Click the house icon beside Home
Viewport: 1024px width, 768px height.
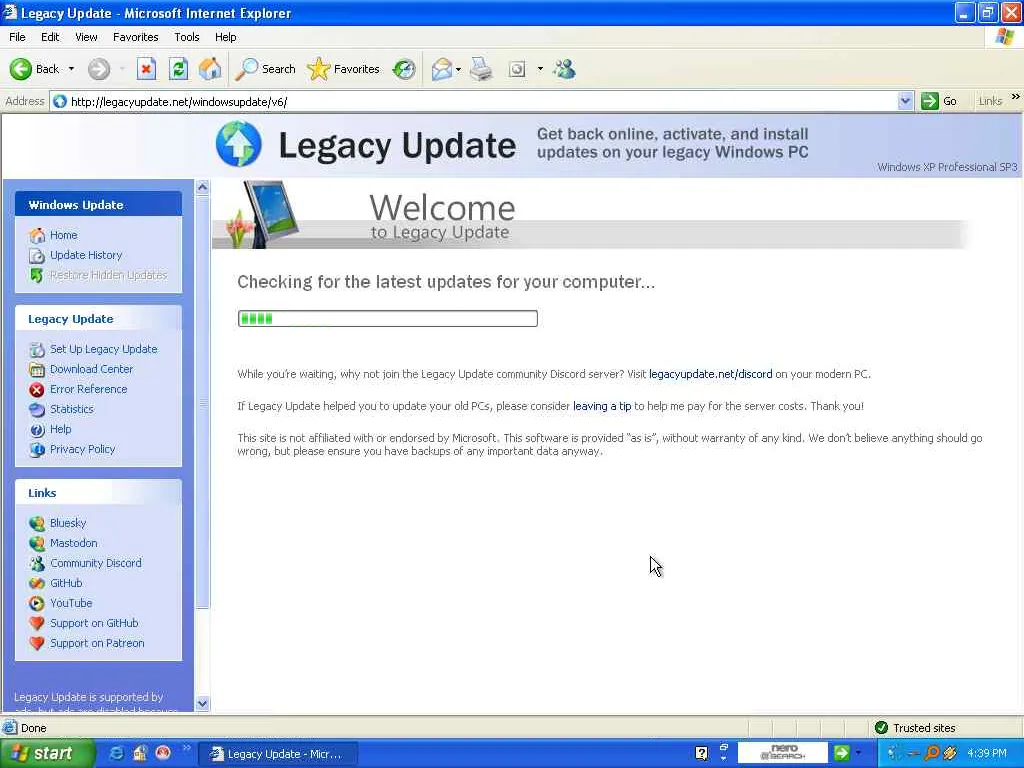click(37, 235)
